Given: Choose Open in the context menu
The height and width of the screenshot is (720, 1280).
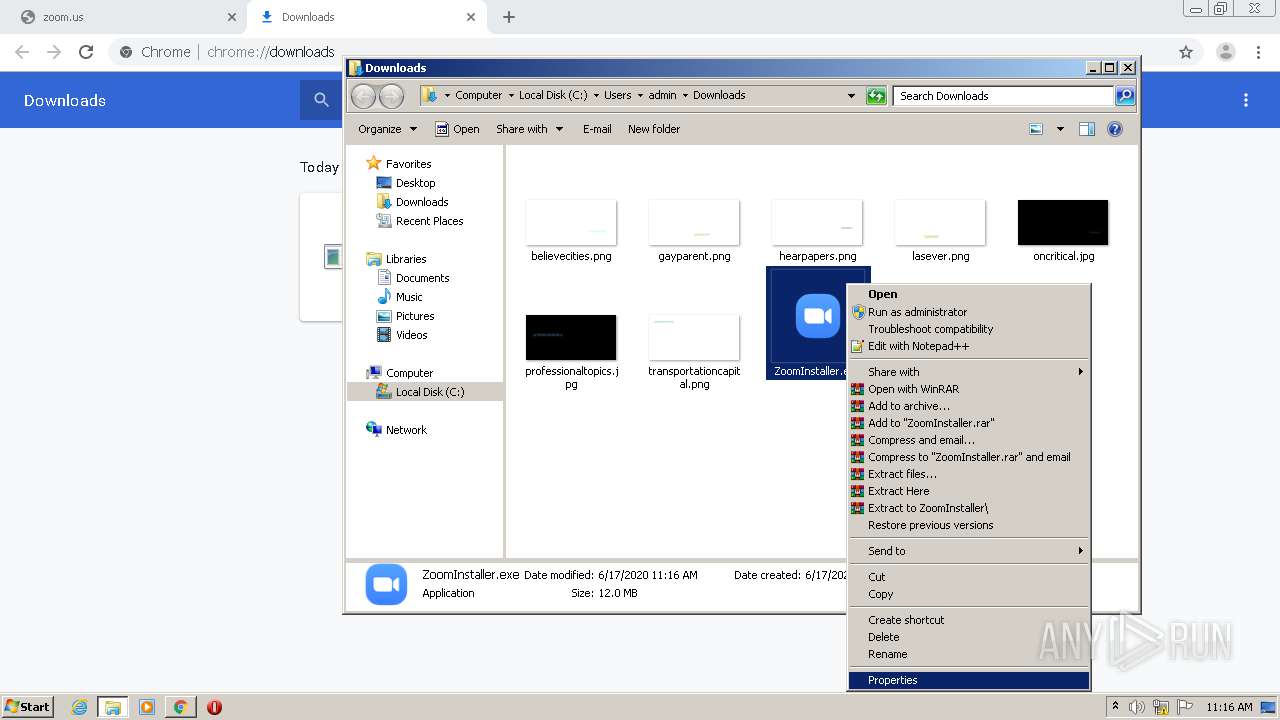Looking at the screenshot, I should point(969,294).
